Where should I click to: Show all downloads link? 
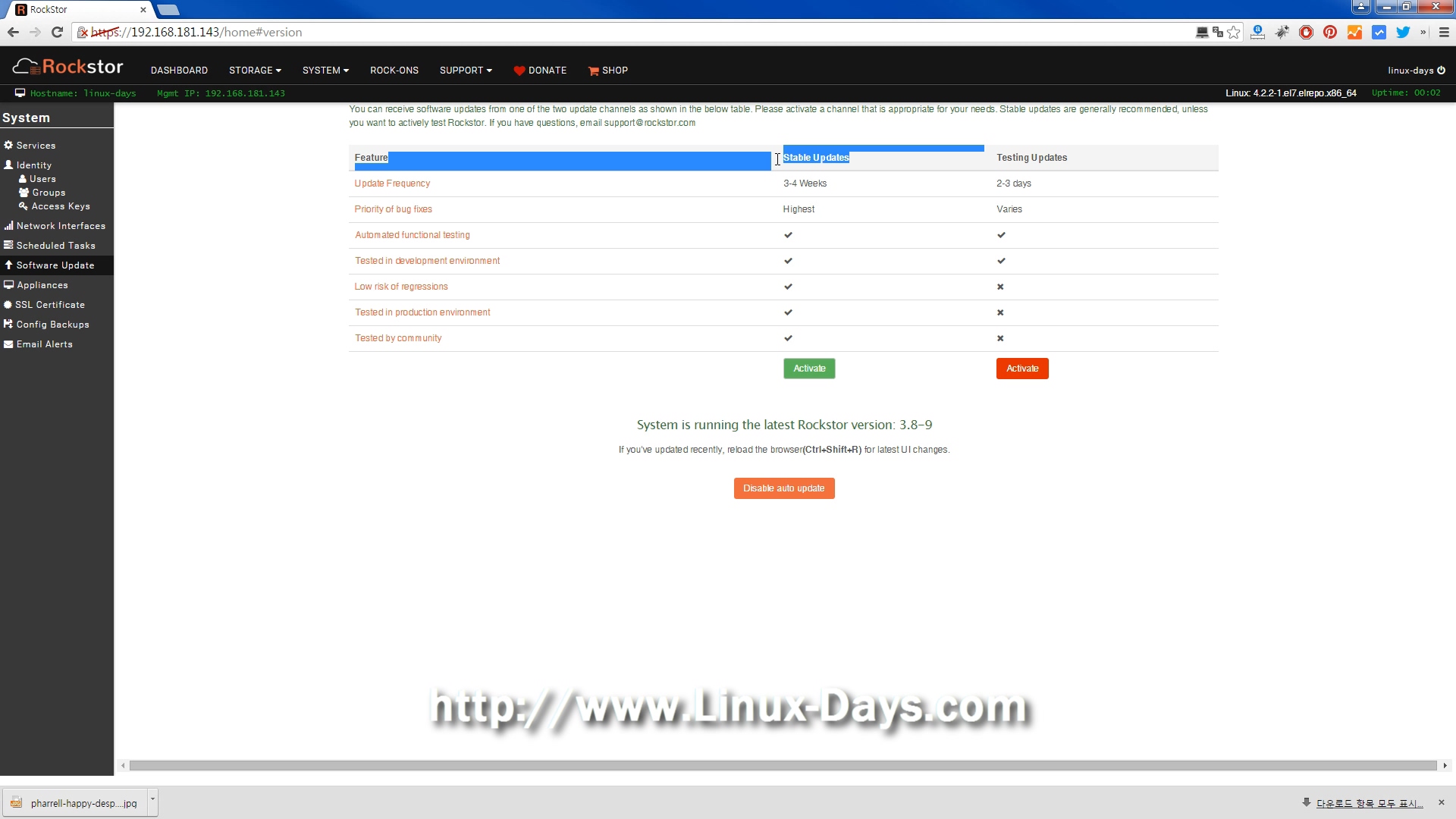[1369, 804]
